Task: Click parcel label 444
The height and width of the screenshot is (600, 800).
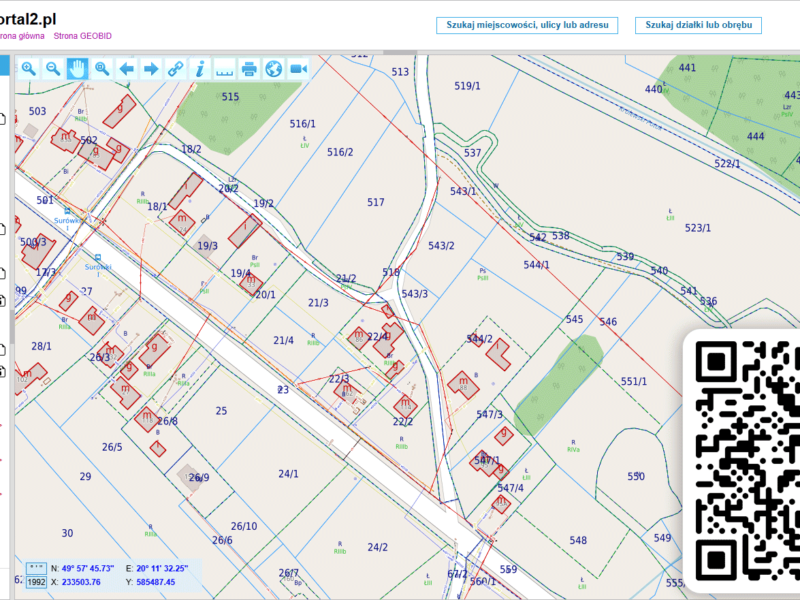Action: click(x=755, y=137)
